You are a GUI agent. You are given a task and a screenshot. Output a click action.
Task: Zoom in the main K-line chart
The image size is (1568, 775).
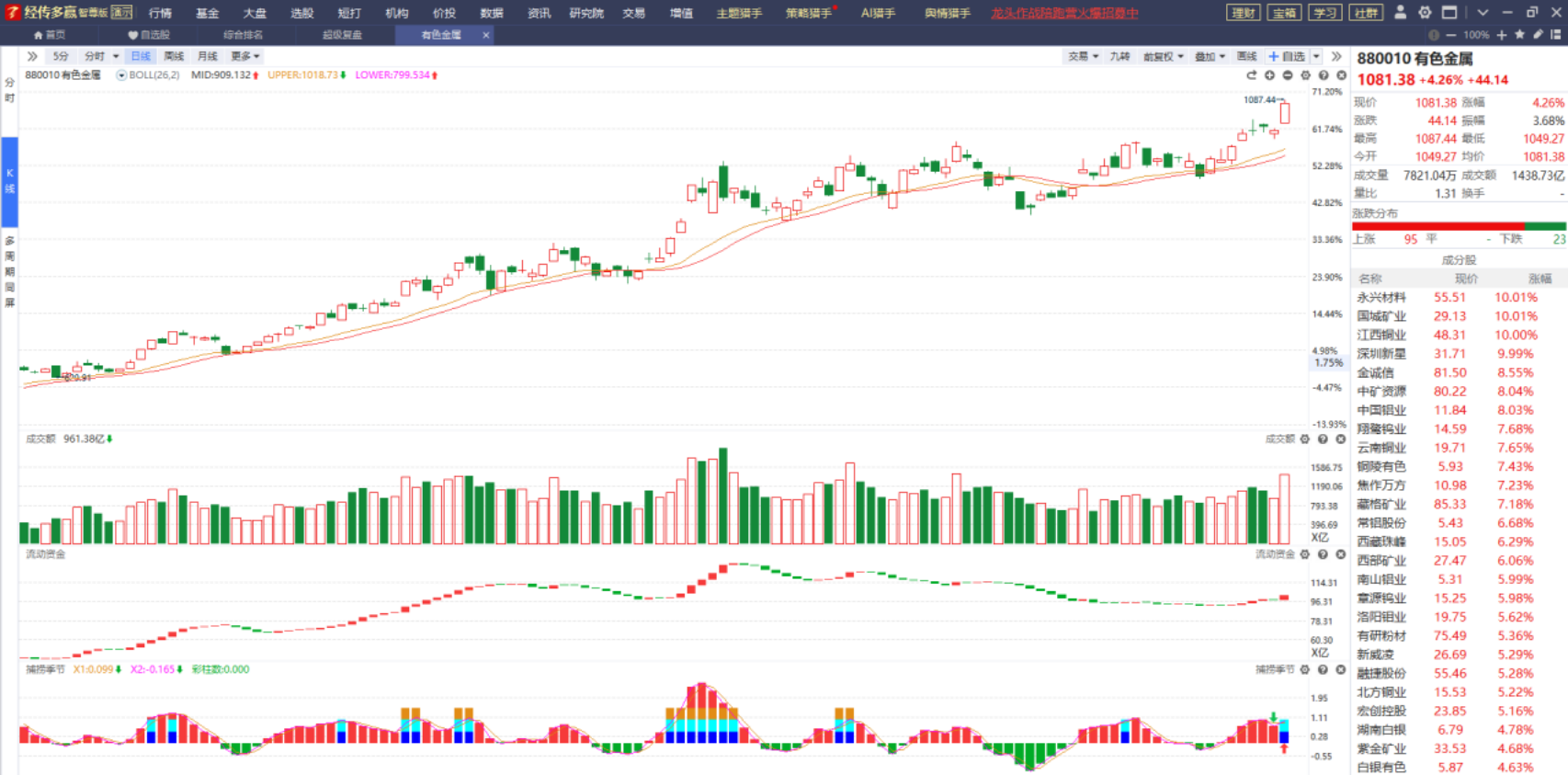click(x=1269, y=75)
